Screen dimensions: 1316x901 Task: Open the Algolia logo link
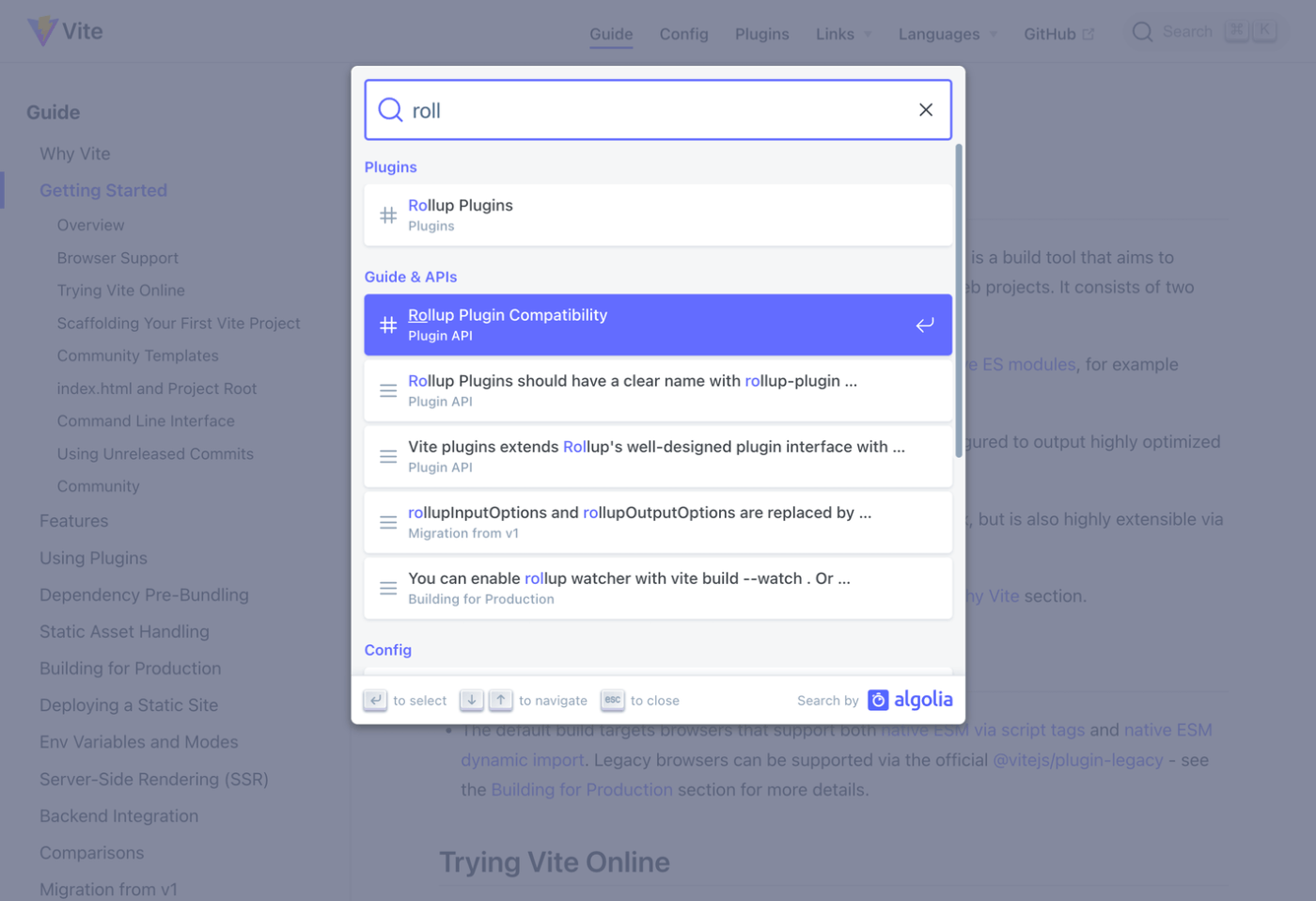(x=910, y=700)
